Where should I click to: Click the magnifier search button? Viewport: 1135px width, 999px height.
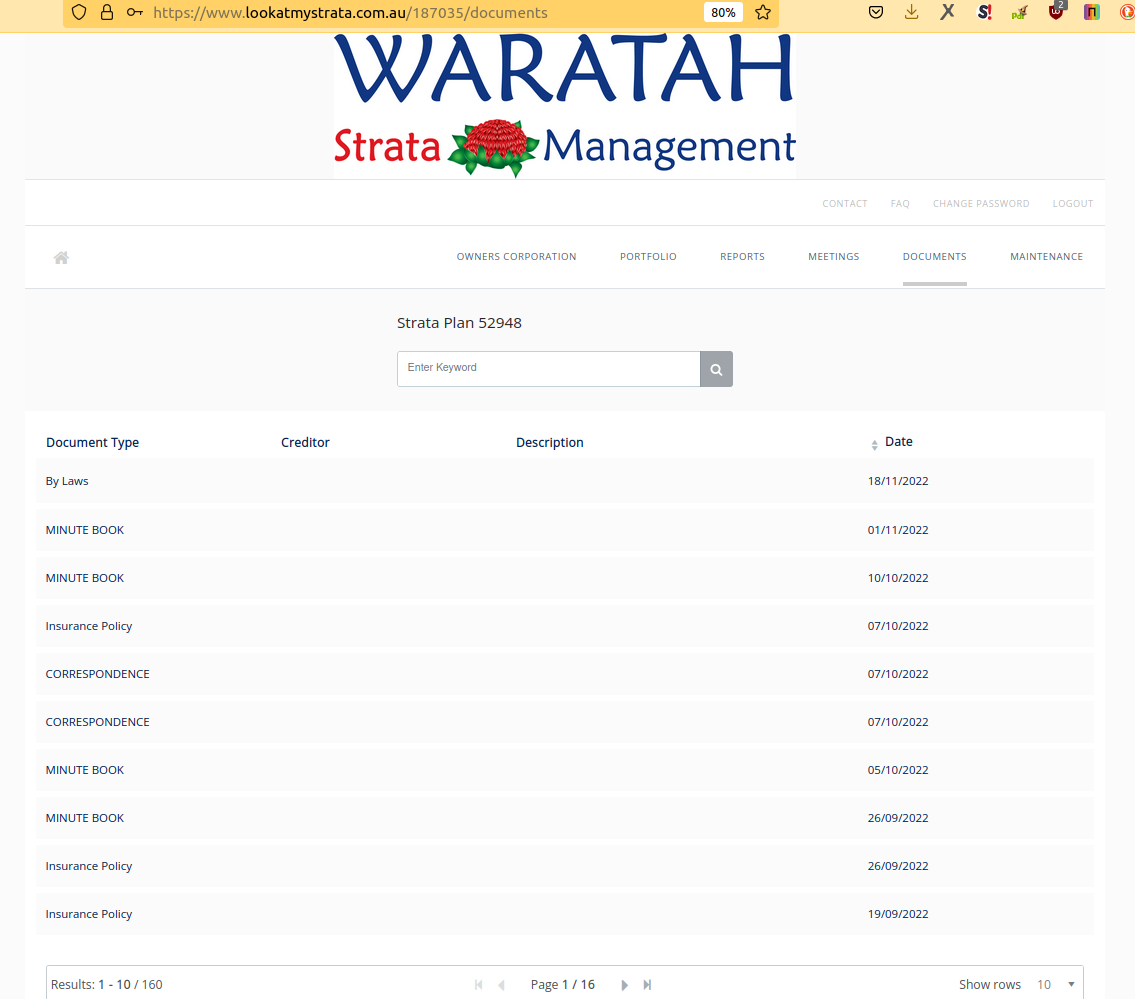point(716,369)
